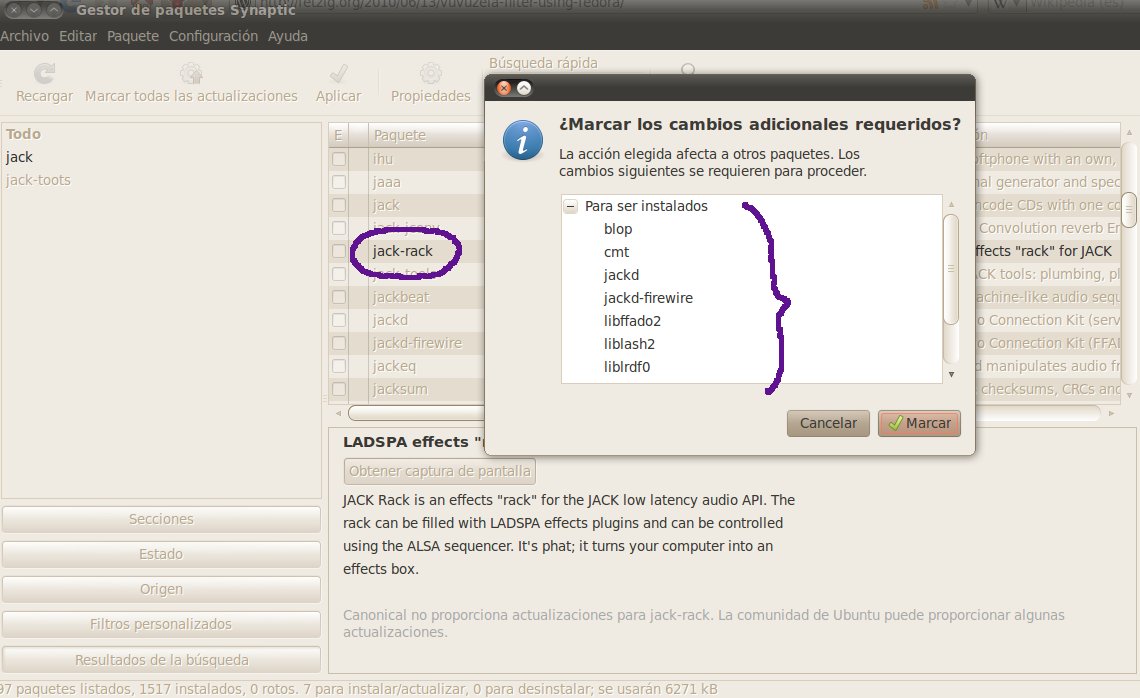Click Marcar todas las actualizaciones icon
Image resolution: width=1140 pixels, height=698 pixels.
click(190, 74)
